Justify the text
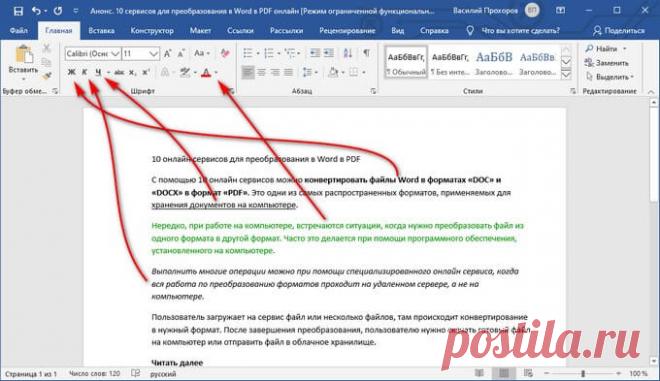This screenshot has width=660, height=381. click(x=288, y=72)
